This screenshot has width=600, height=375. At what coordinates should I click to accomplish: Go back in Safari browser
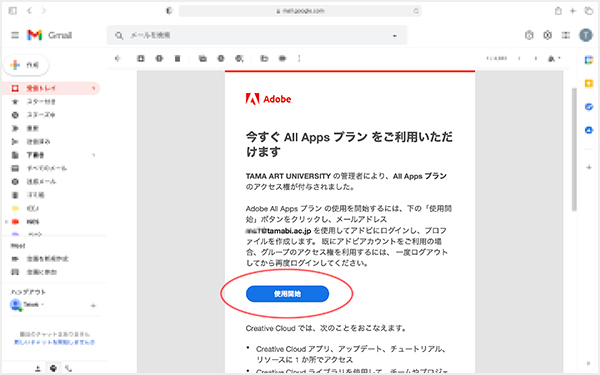[x=29, y=11]
